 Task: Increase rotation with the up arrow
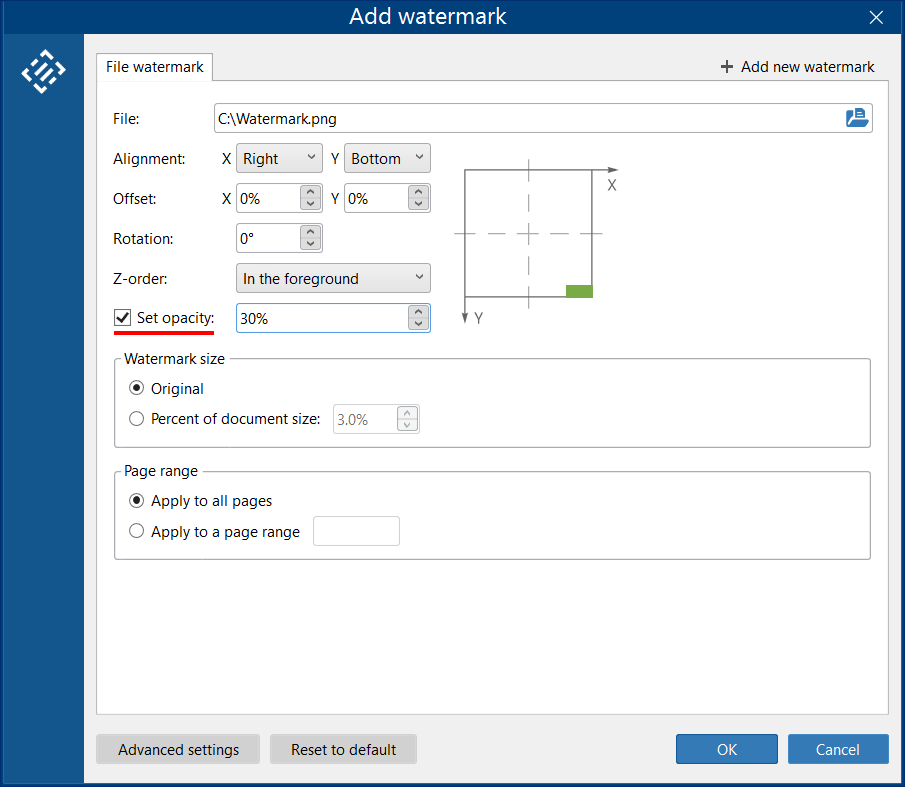311,232
